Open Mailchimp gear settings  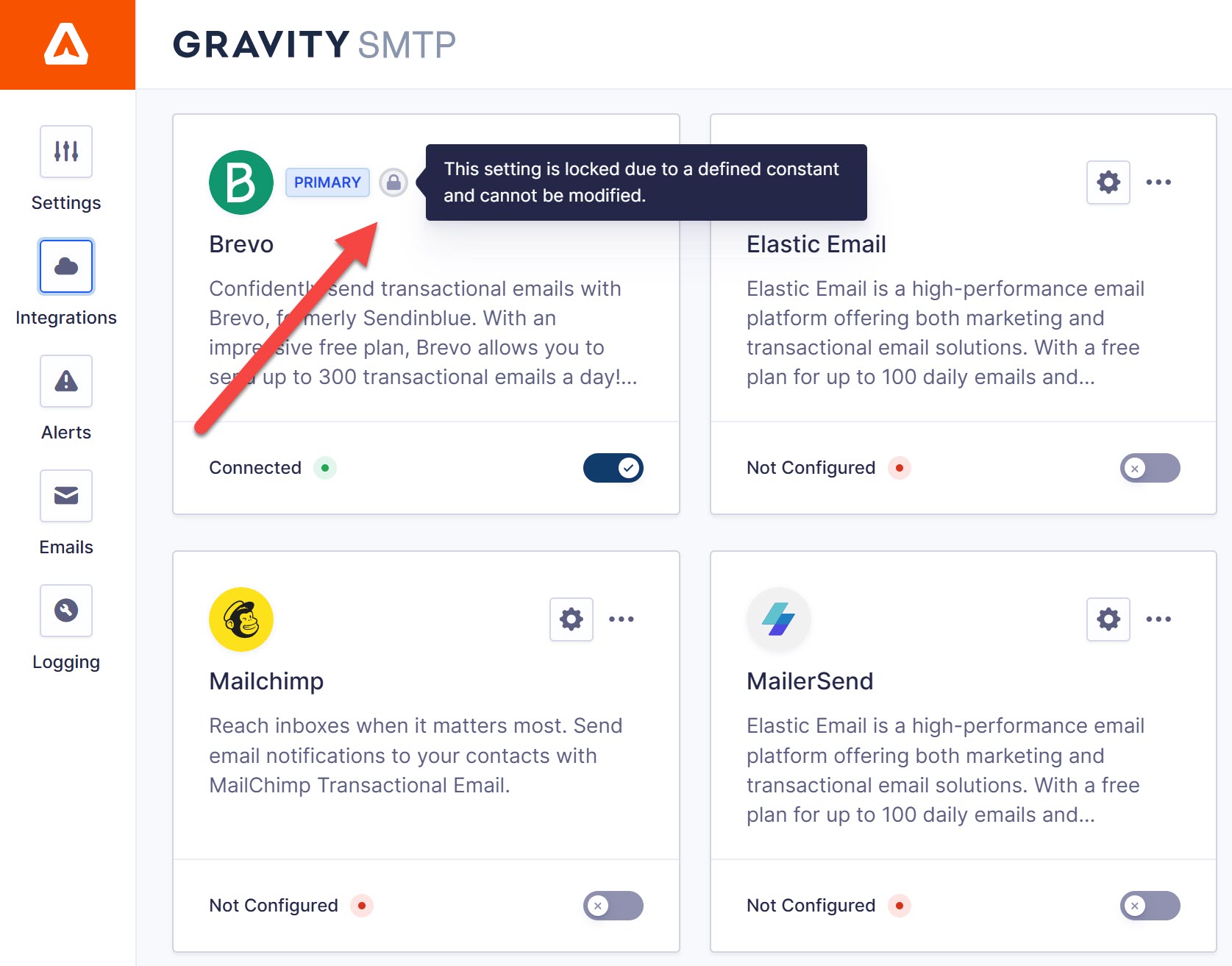click(572, 619)
